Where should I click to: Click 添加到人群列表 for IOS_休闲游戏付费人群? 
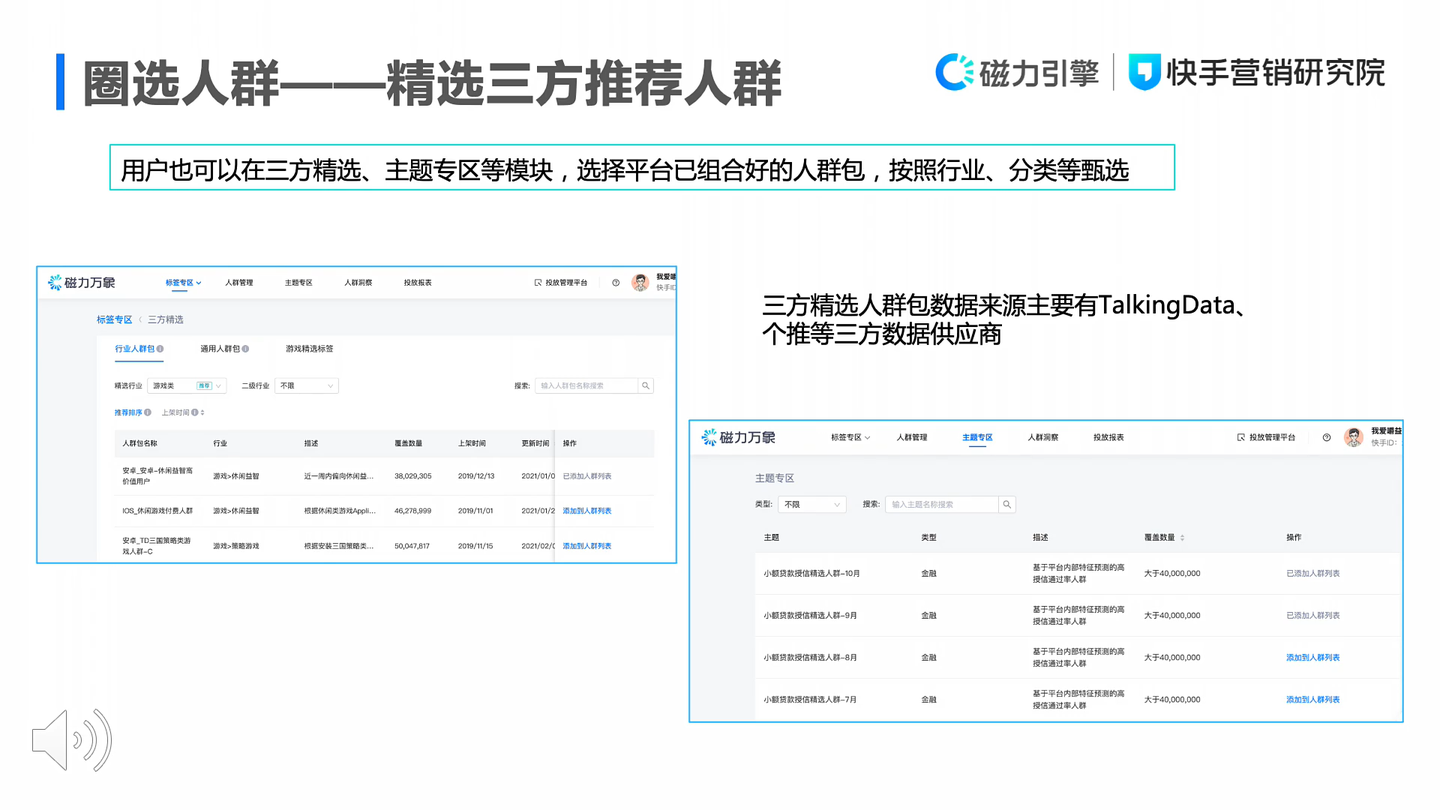[587, 511]
